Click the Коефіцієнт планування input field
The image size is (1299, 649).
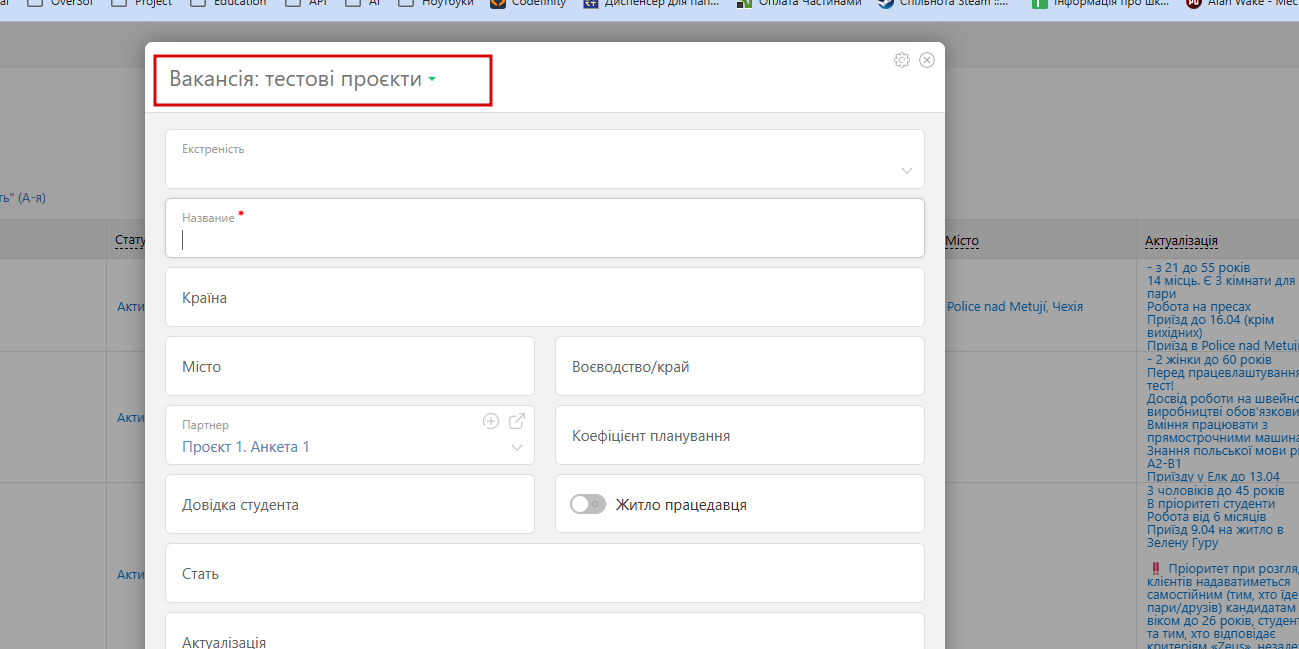740,435
